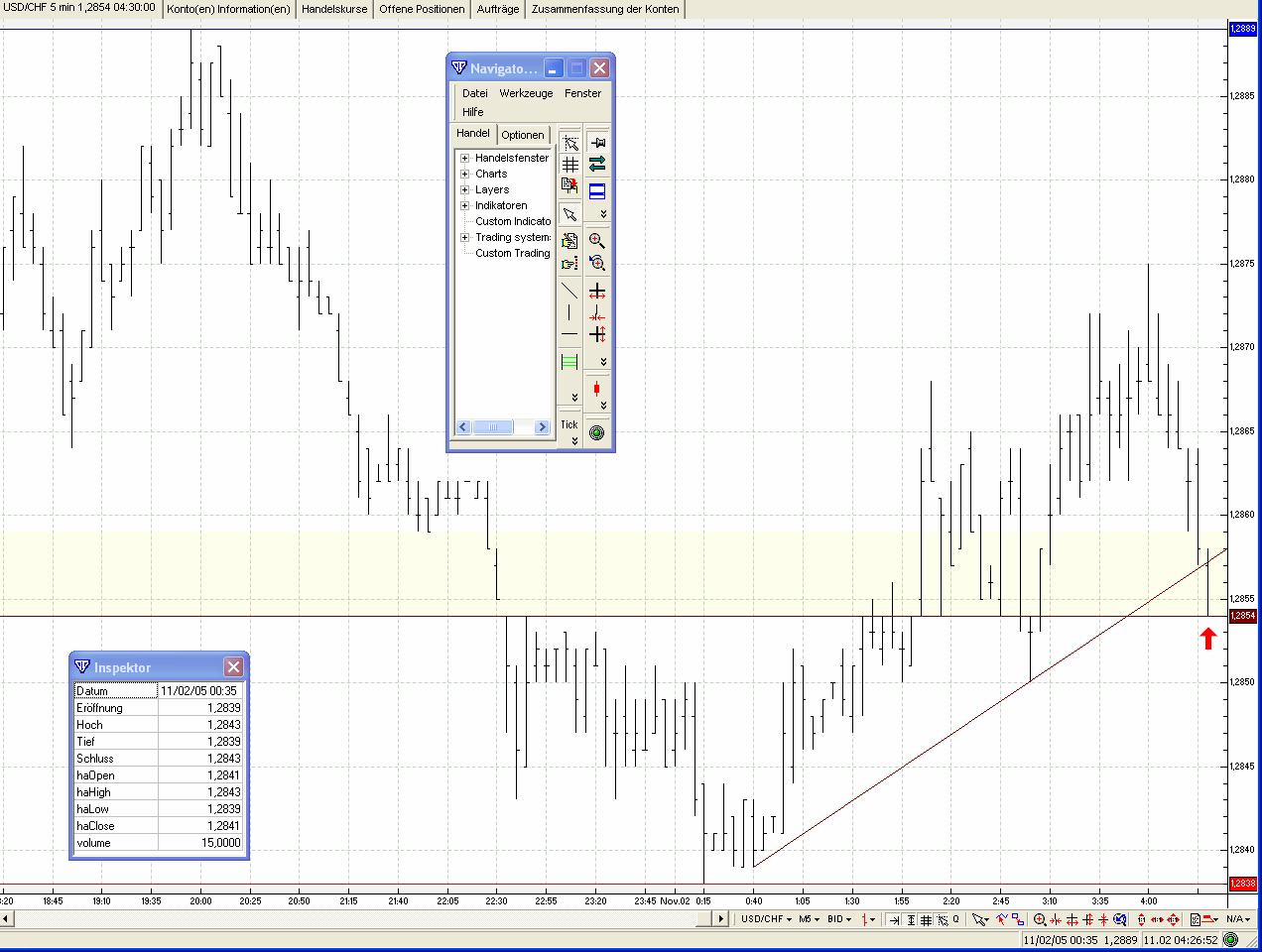This screenshot has width=1262, height=952.
Task: Open the Werkzeuge menu in Navigator
Action: point(526,93)
